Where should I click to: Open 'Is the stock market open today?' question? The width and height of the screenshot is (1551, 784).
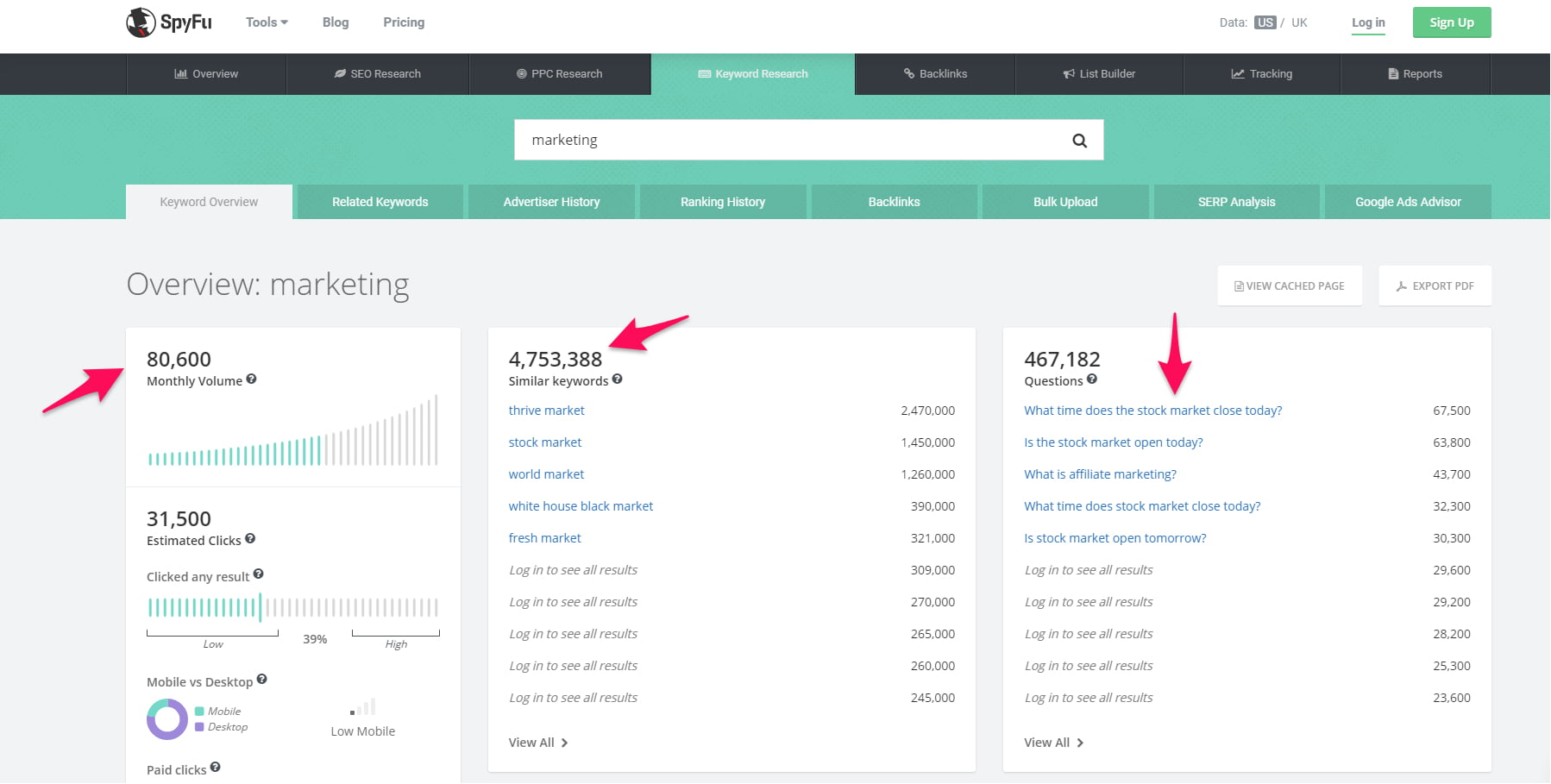[x=1113, y=442]
